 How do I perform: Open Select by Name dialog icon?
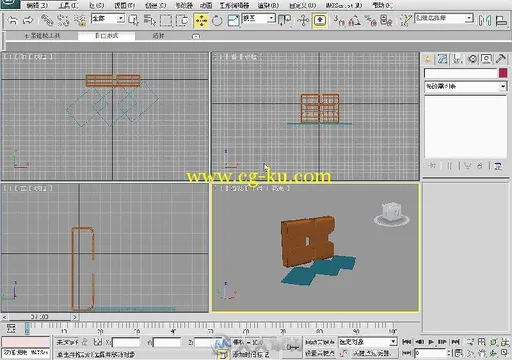coord(150,21)
